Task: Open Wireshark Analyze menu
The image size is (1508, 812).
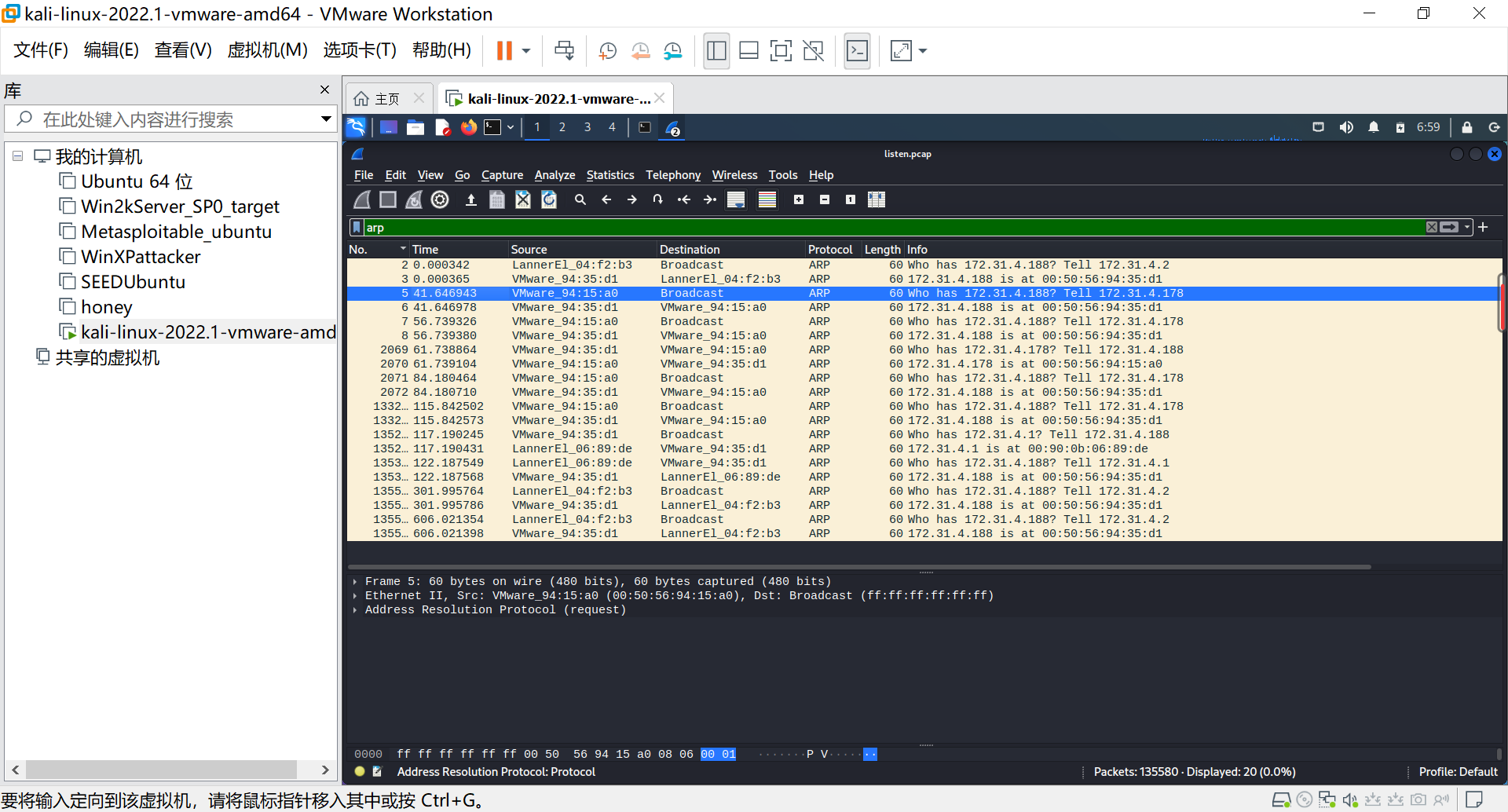Action: click(555, 175)
